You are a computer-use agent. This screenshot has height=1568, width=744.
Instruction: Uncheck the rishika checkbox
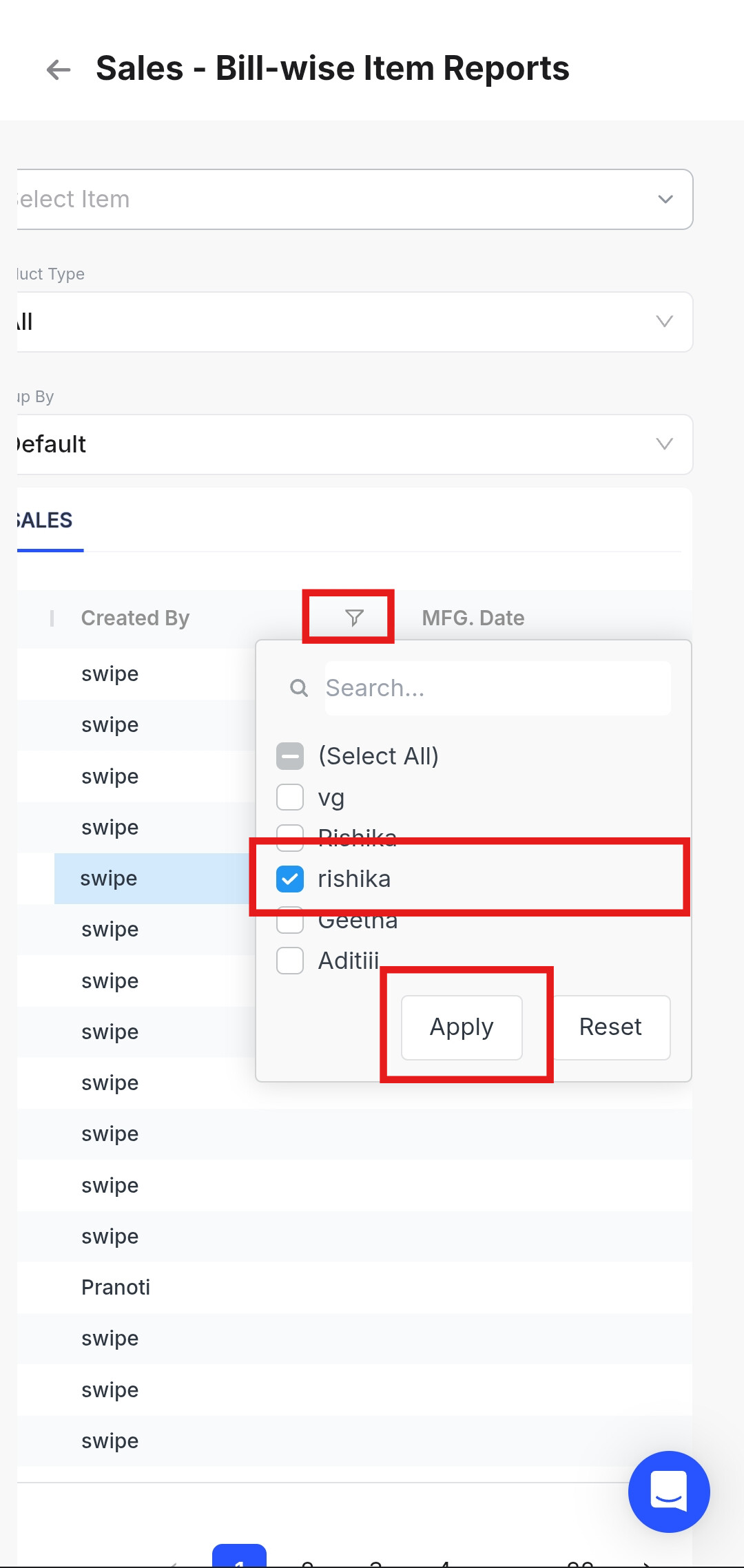pos(290,879)
